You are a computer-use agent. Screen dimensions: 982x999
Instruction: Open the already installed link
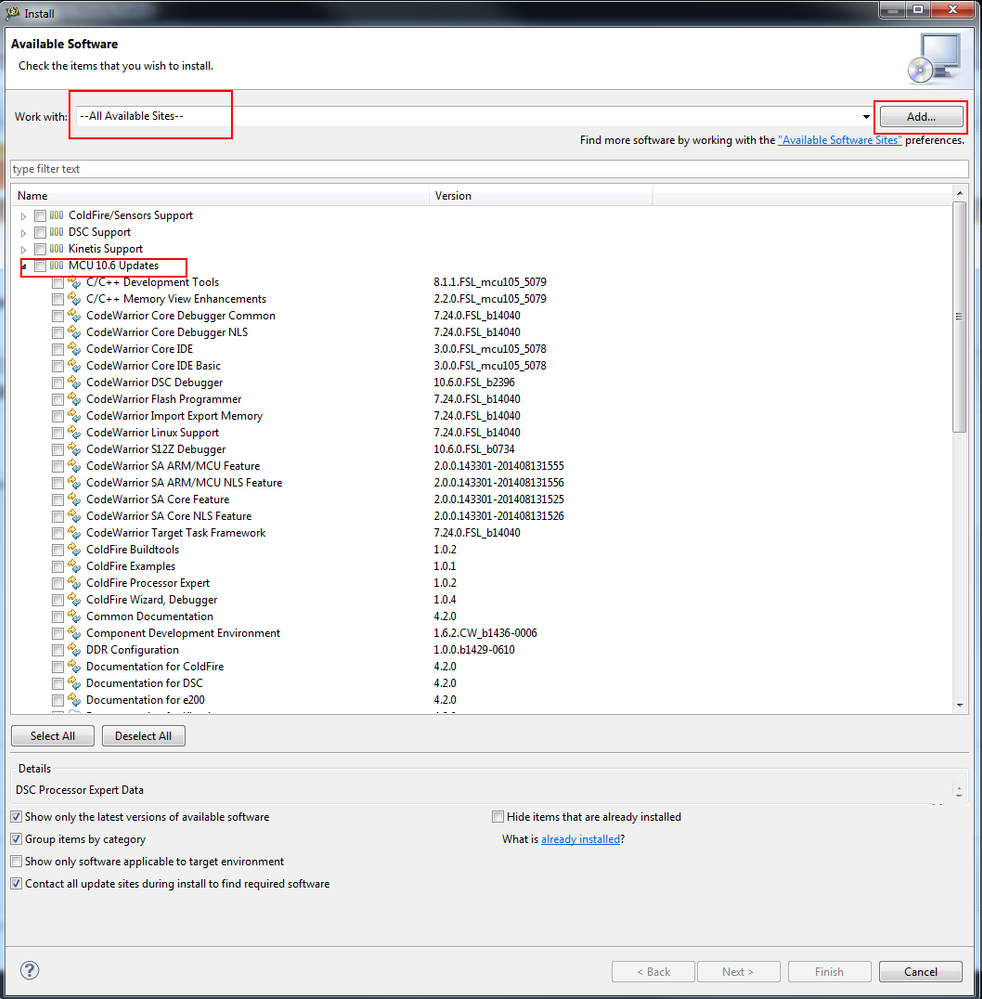pyautogui.click(x=581, y=839)
